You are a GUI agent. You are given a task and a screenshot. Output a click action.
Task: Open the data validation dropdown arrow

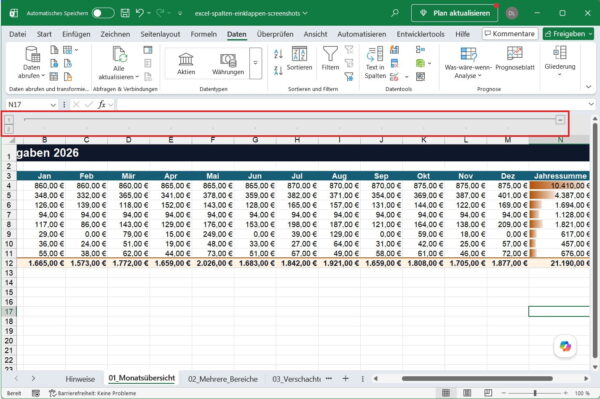406,77
